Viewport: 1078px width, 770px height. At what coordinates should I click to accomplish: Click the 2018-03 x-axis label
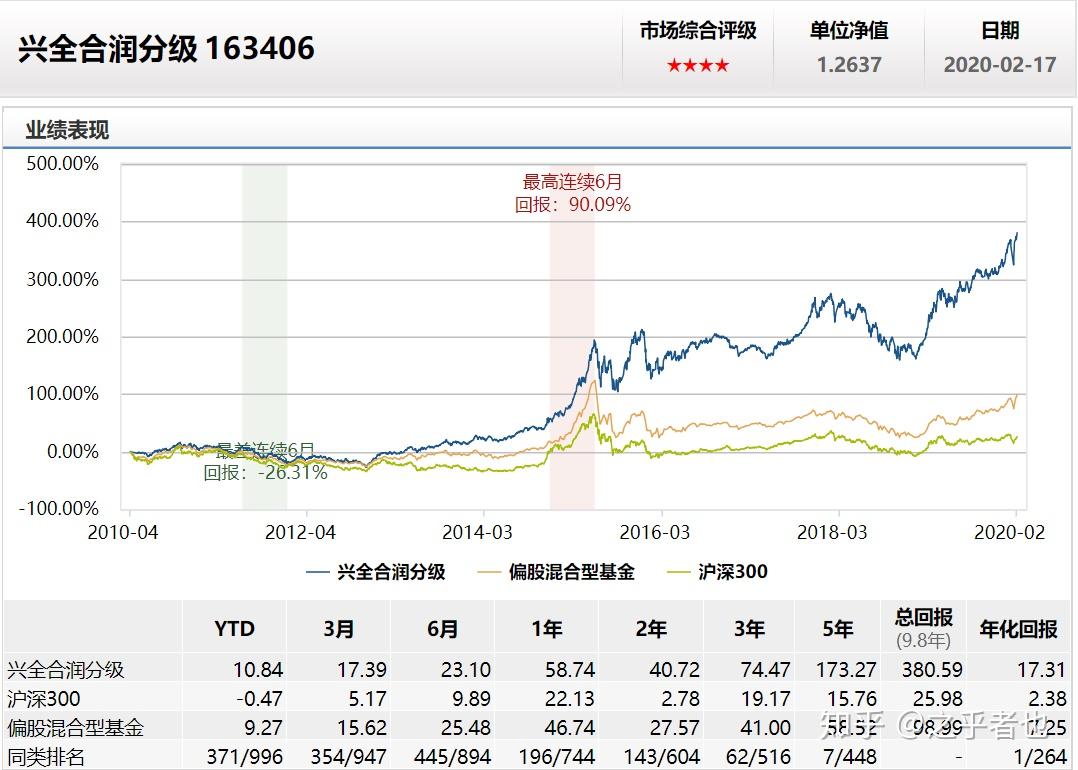click(832, 533)
